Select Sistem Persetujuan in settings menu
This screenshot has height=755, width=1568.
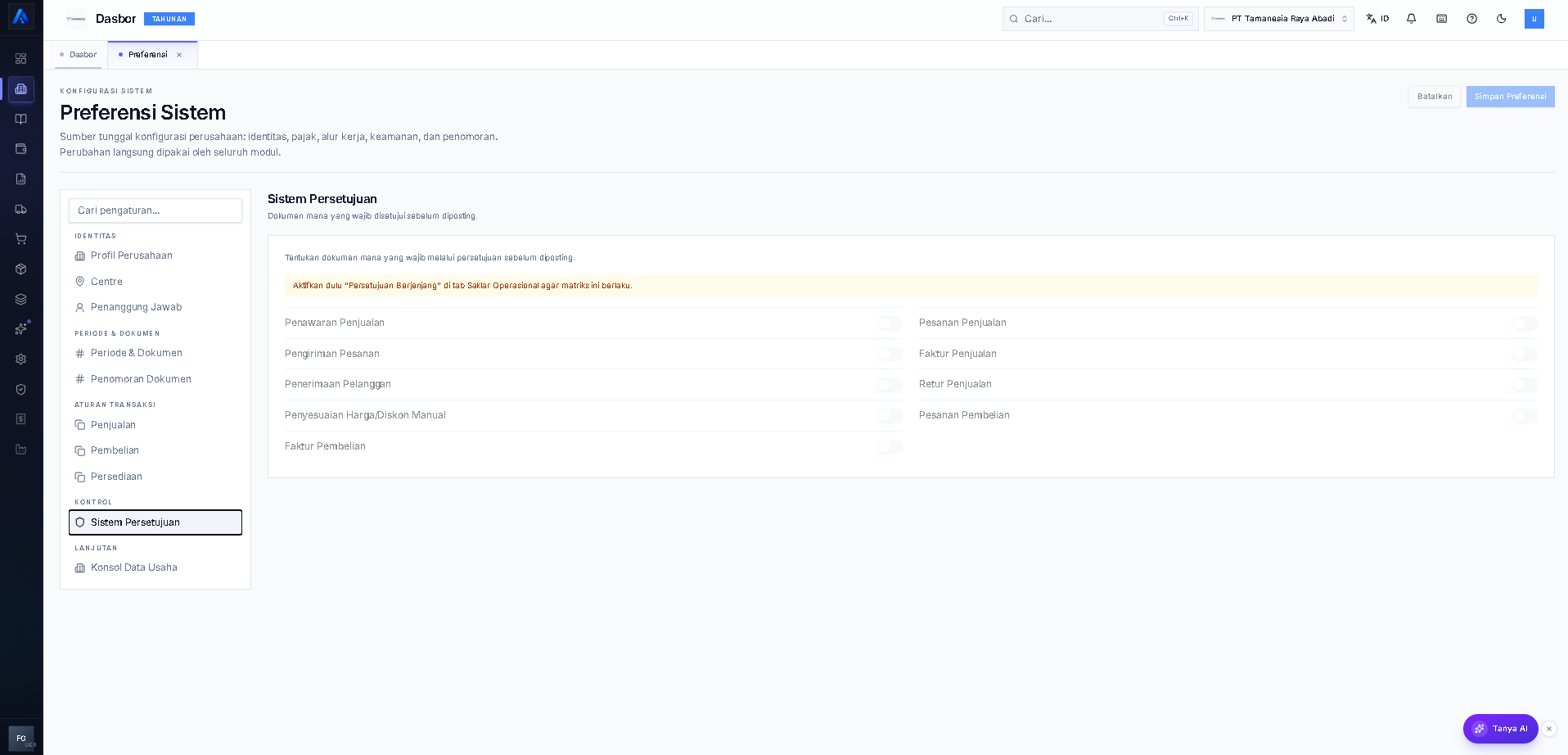point(155,522)
